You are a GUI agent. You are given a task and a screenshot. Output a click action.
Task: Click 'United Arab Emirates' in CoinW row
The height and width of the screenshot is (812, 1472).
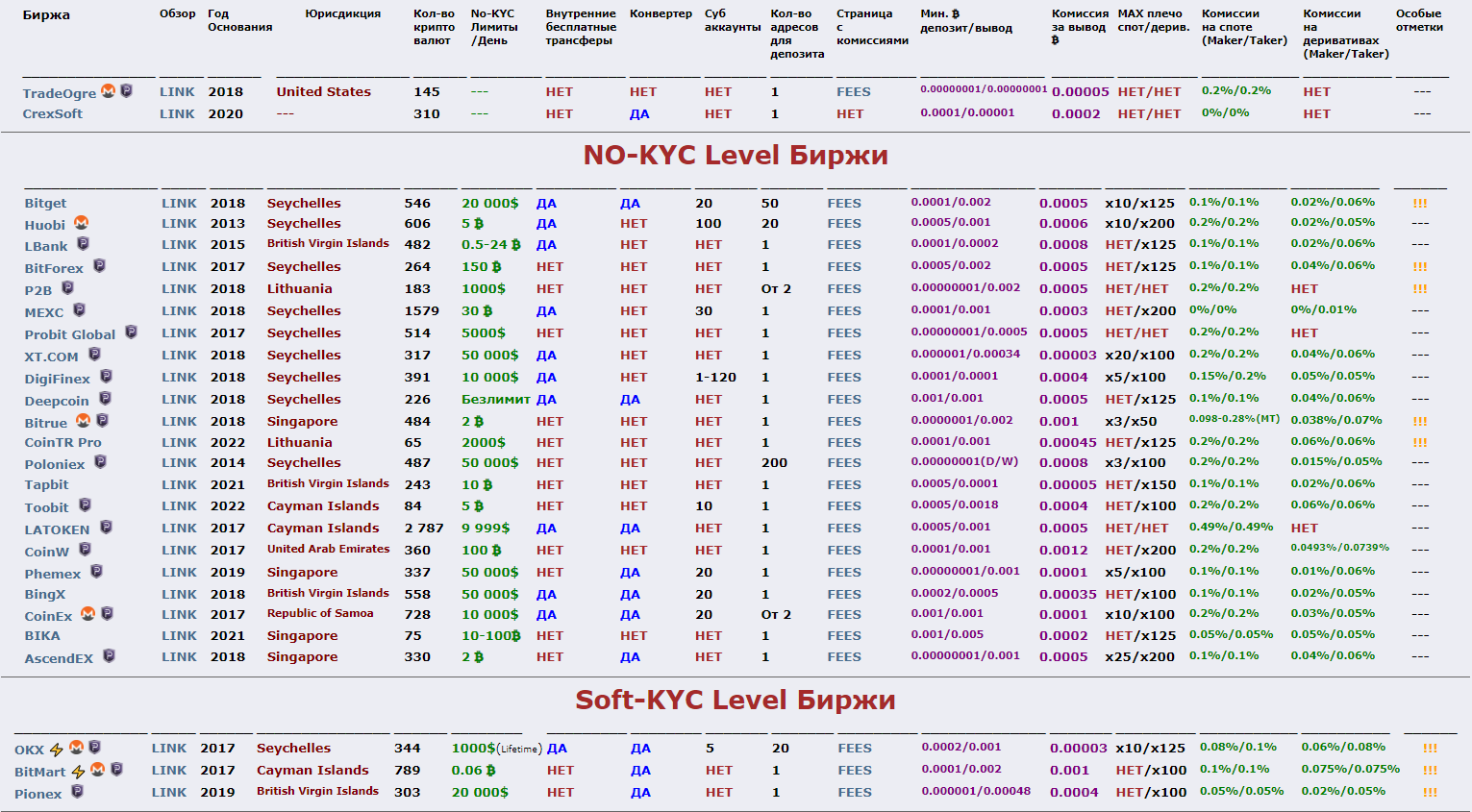[x=329, y=550]
